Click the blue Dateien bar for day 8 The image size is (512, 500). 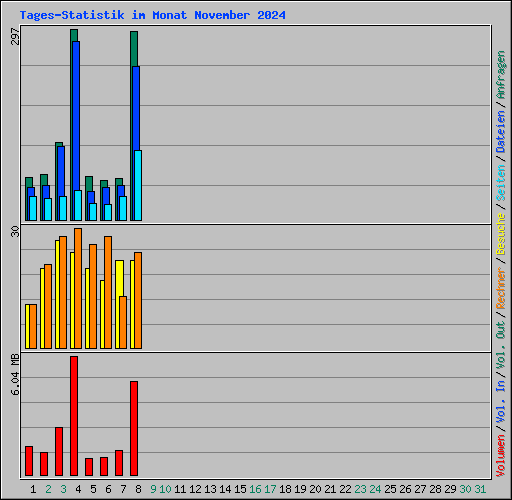(x=136, y=108)
